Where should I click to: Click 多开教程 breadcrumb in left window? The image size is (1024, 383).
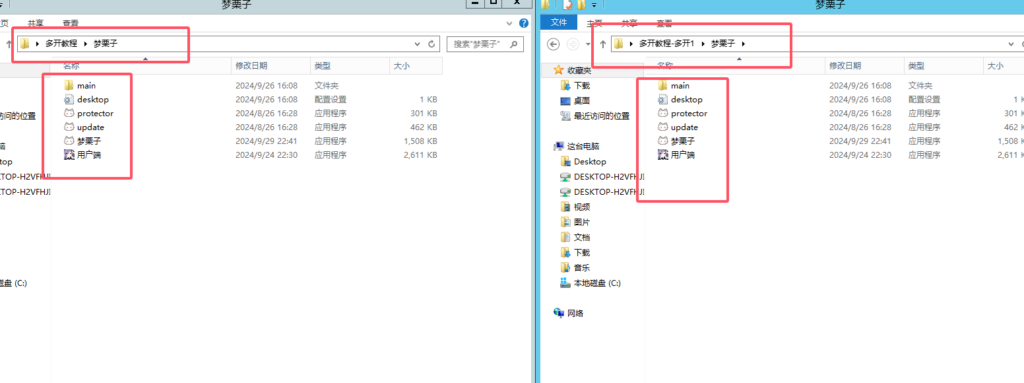click(x=61, y=44)
